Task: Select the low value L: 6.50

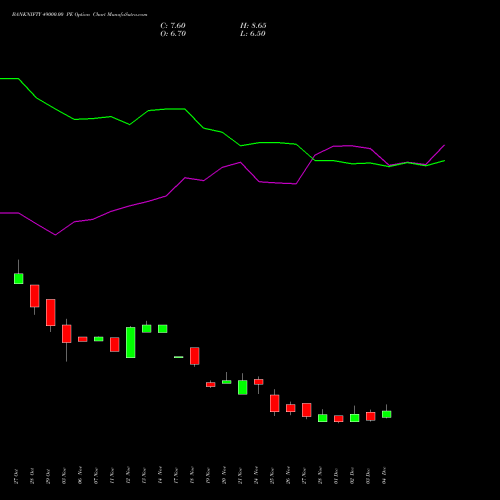Action: 253,34
